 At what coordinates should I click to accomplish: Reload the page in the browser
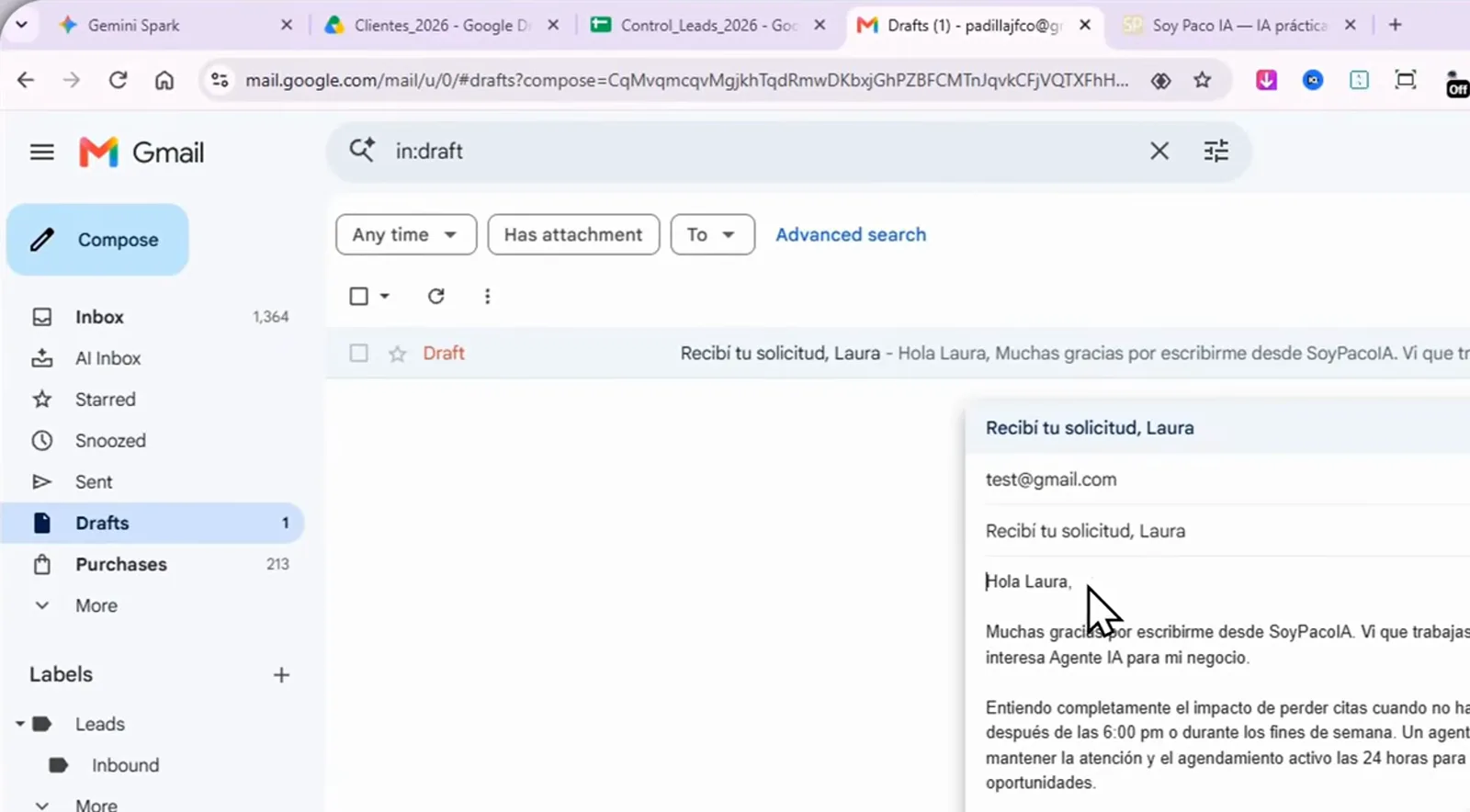click(x=118, y=80)
